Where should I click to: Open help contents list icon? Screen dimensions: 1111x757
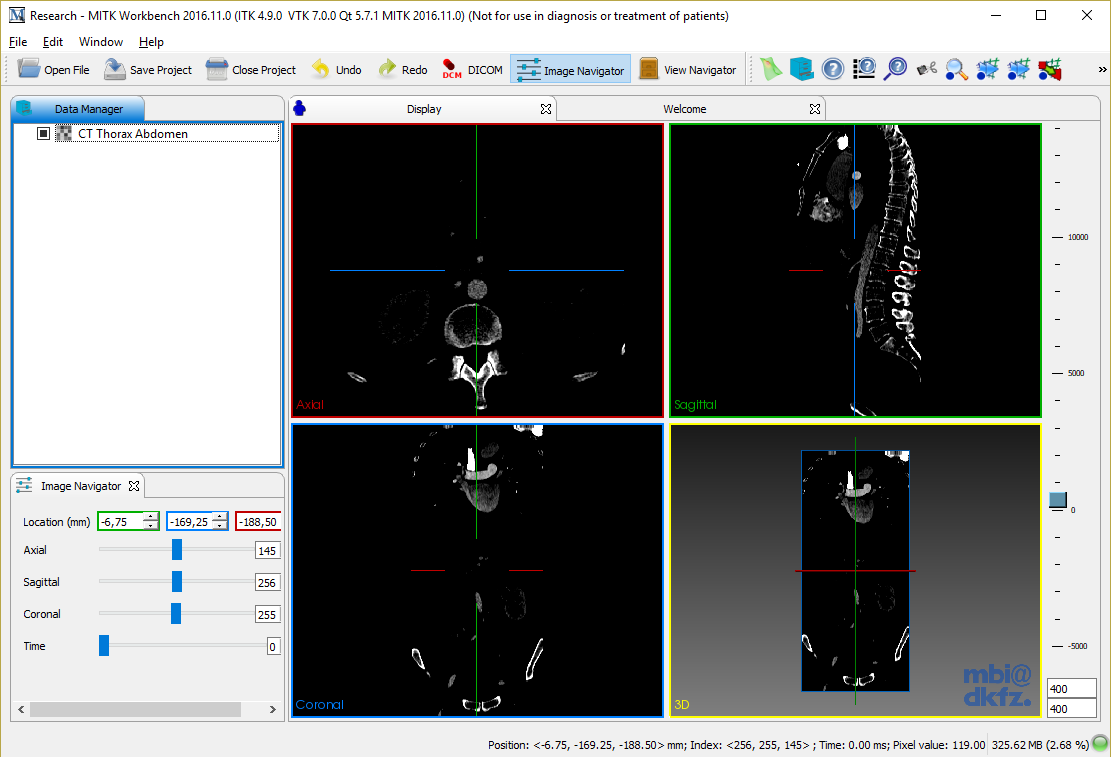864,69
